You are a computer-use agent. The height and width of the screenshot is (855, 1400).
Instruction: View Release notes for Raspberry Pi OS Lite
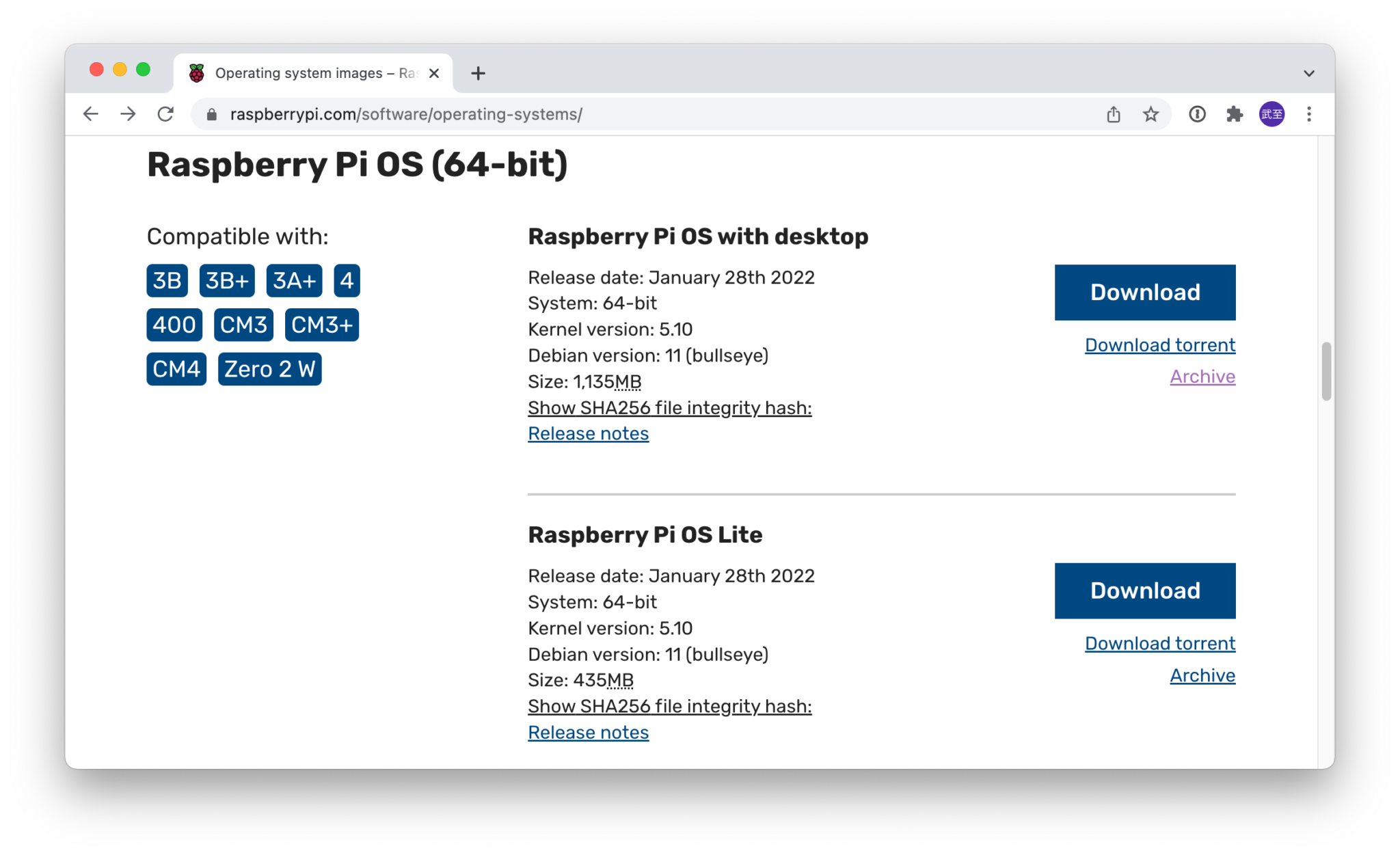pos(588,732)
